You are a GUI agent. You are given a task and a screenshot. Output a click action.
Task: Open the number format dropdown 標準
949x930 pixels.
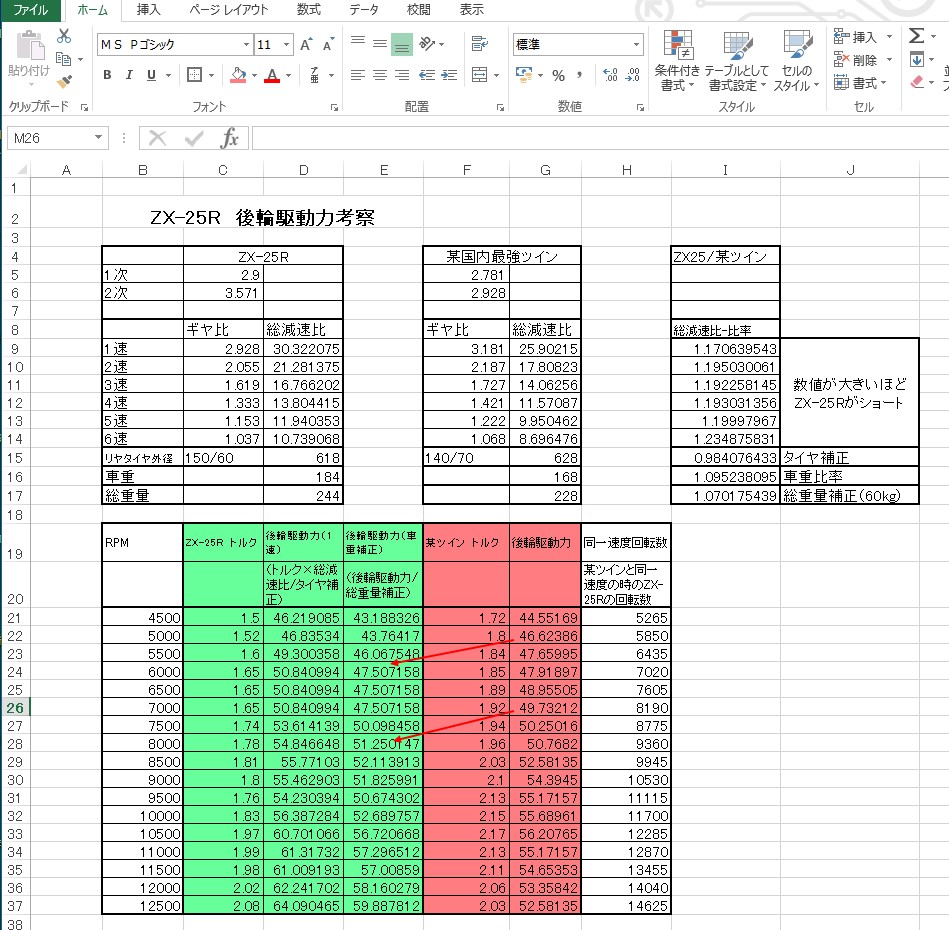tap(636, 44)
